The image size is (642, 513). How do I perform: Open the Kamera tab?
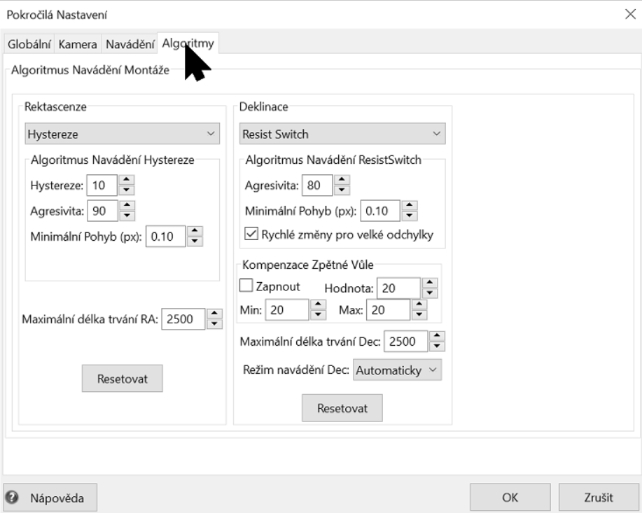click(x=77, y=44)
